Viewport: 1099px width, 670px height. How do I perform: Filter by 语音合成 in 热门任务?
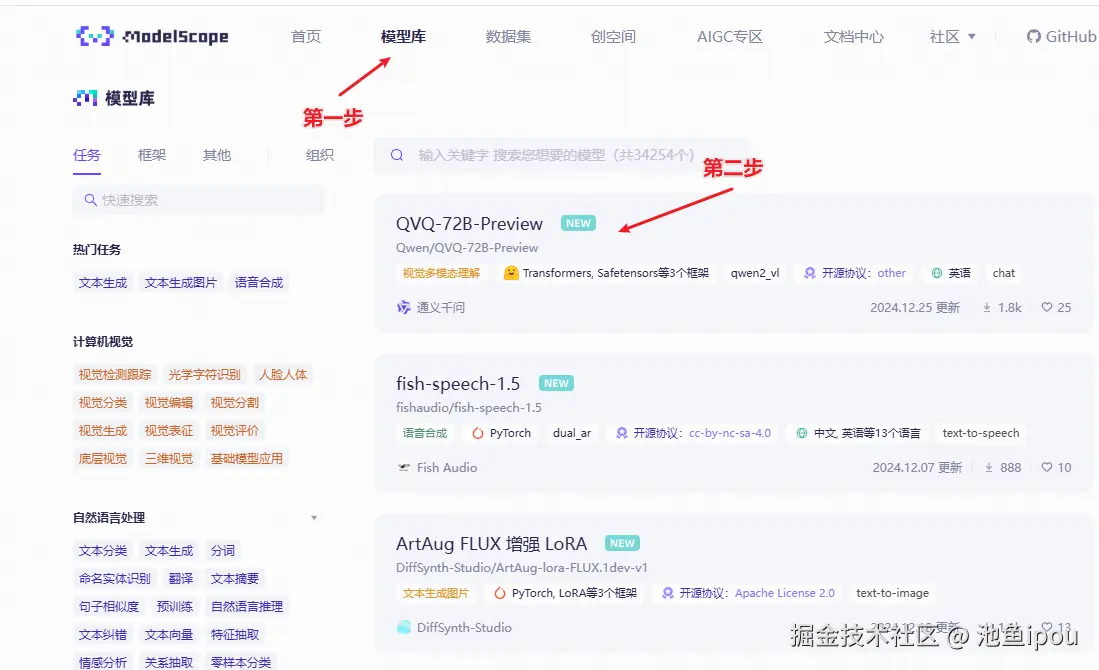[259, 282]
